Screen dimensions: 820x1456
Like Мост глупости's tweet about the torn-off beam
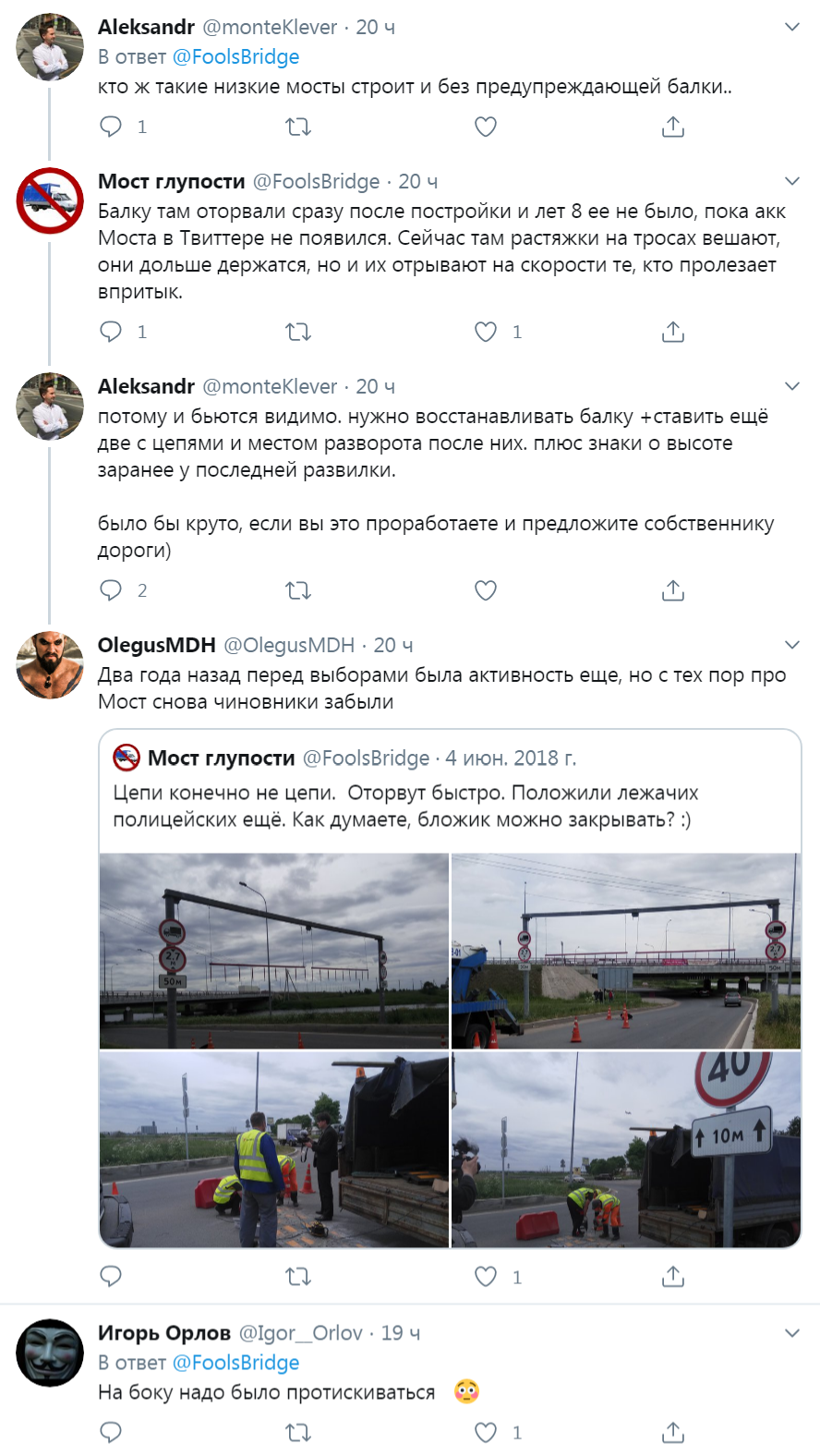[486, 332]
